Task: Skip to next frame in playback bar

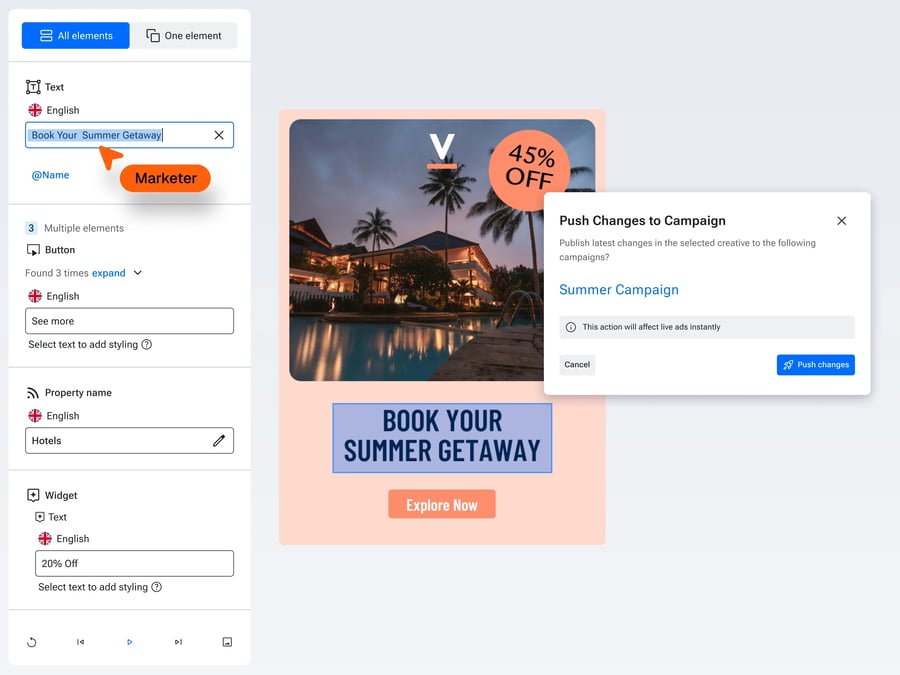Action: (179, 642)
